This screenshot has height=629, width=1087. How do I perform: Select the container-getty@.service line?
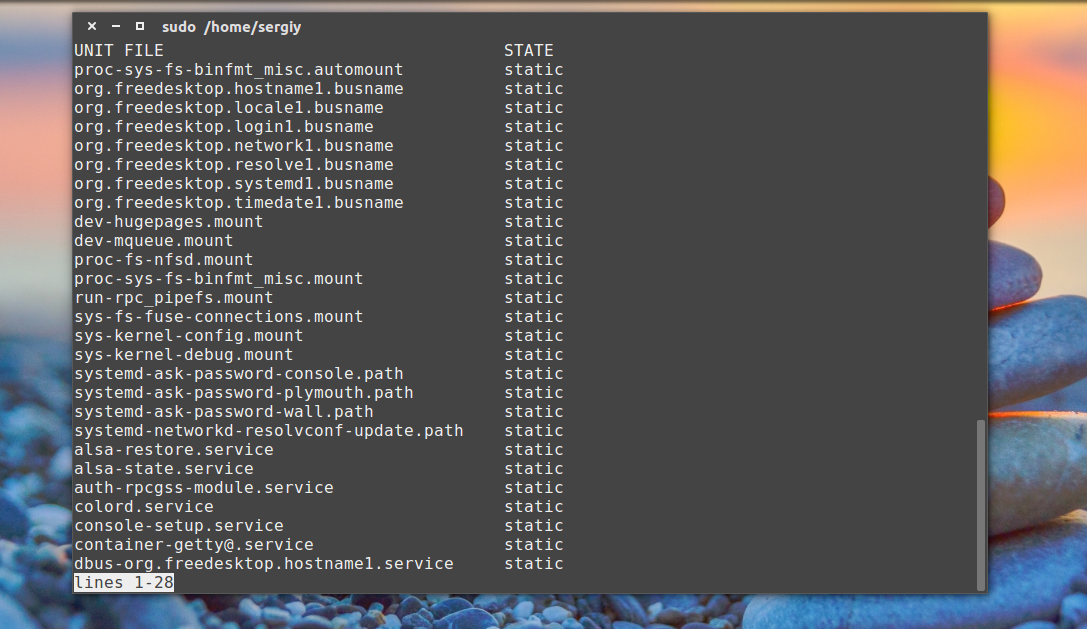(x=193, y=544)
